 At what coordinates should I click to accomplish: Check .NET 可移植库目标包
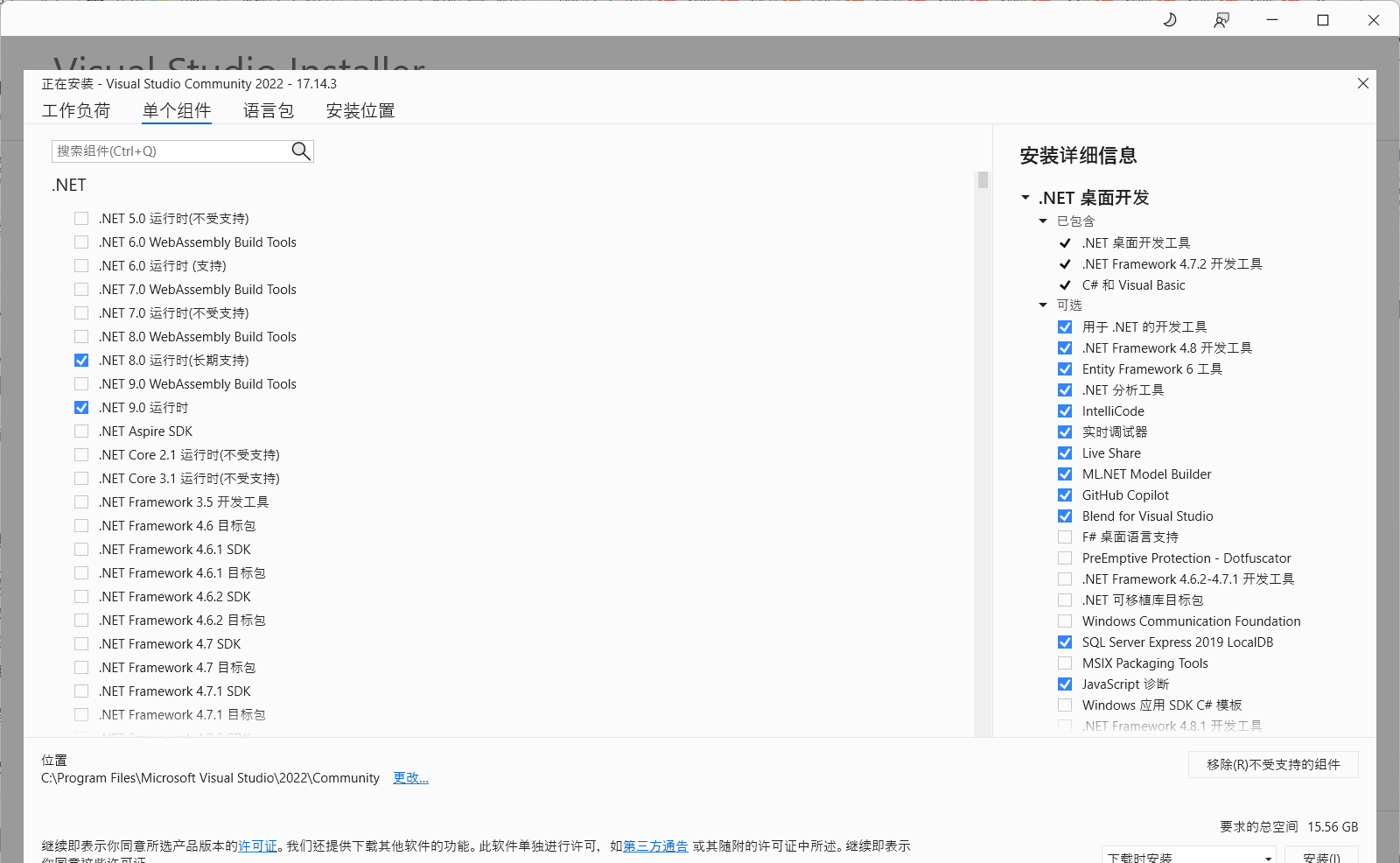click(1065, 600)
